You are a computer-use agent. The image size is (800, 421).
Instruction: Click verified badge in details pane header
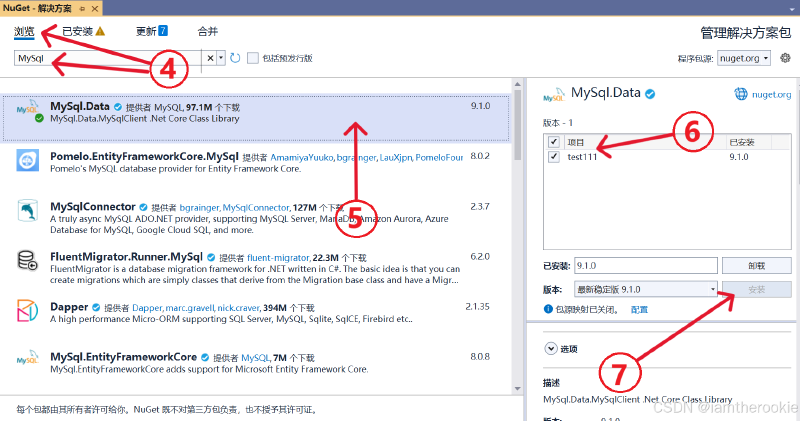650,94
